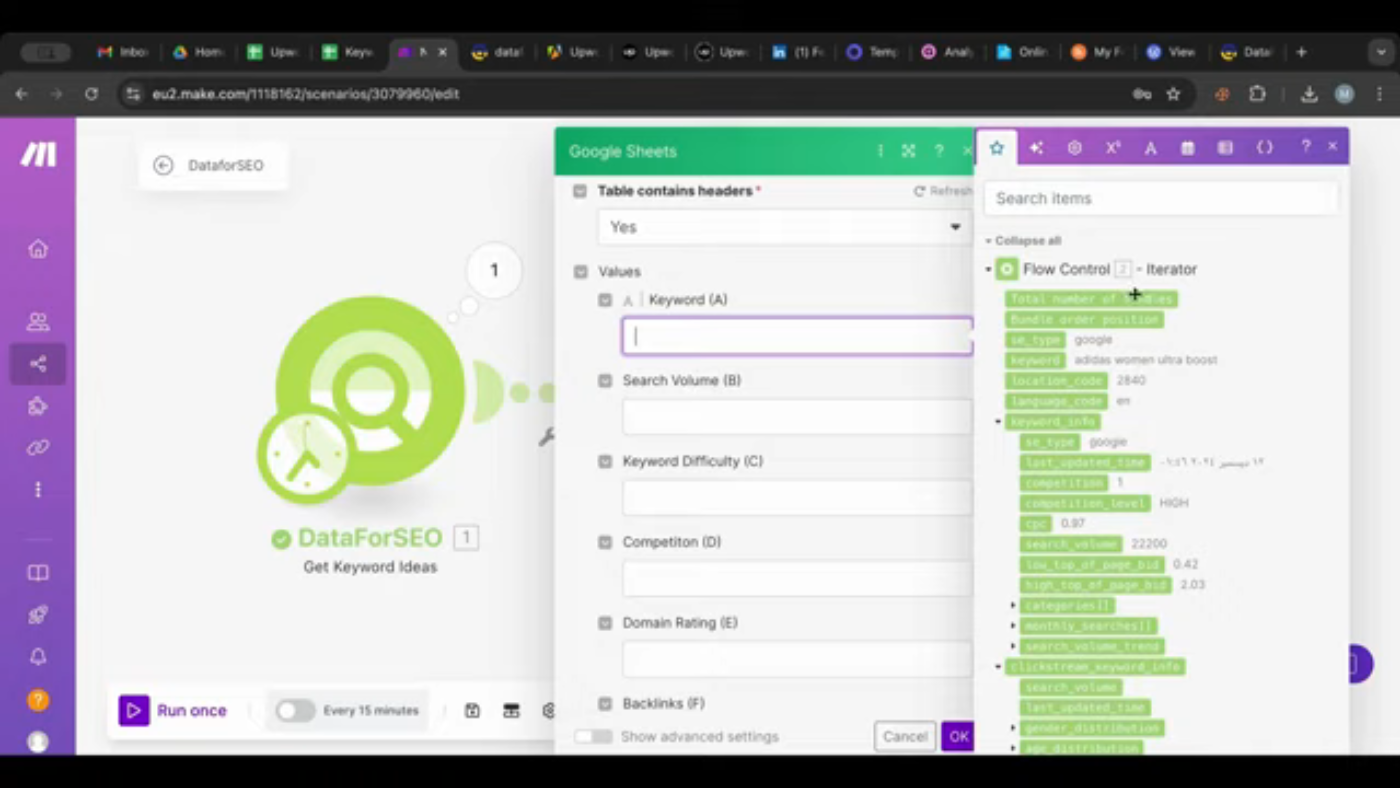Click the Run once button

(173, 710)
